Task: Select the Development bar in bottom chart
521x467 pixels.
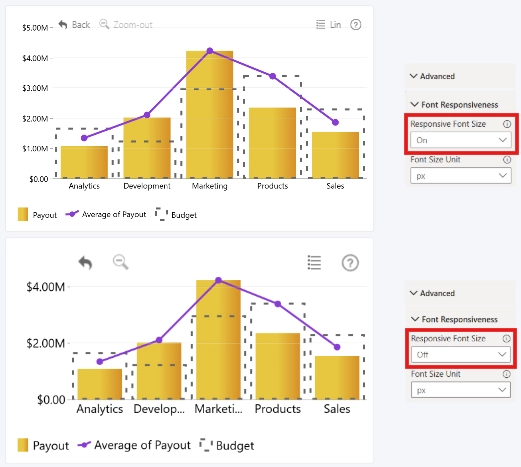Action: (x=159, y=371)
